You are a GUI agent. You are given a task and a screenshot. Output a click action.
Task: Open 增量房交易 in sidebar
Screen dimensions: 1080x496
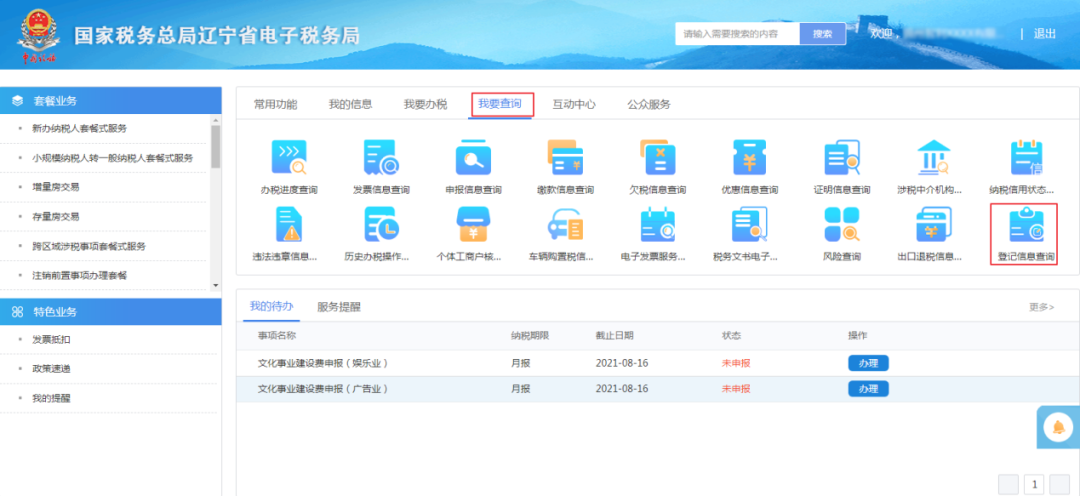[x=56, y=187]
